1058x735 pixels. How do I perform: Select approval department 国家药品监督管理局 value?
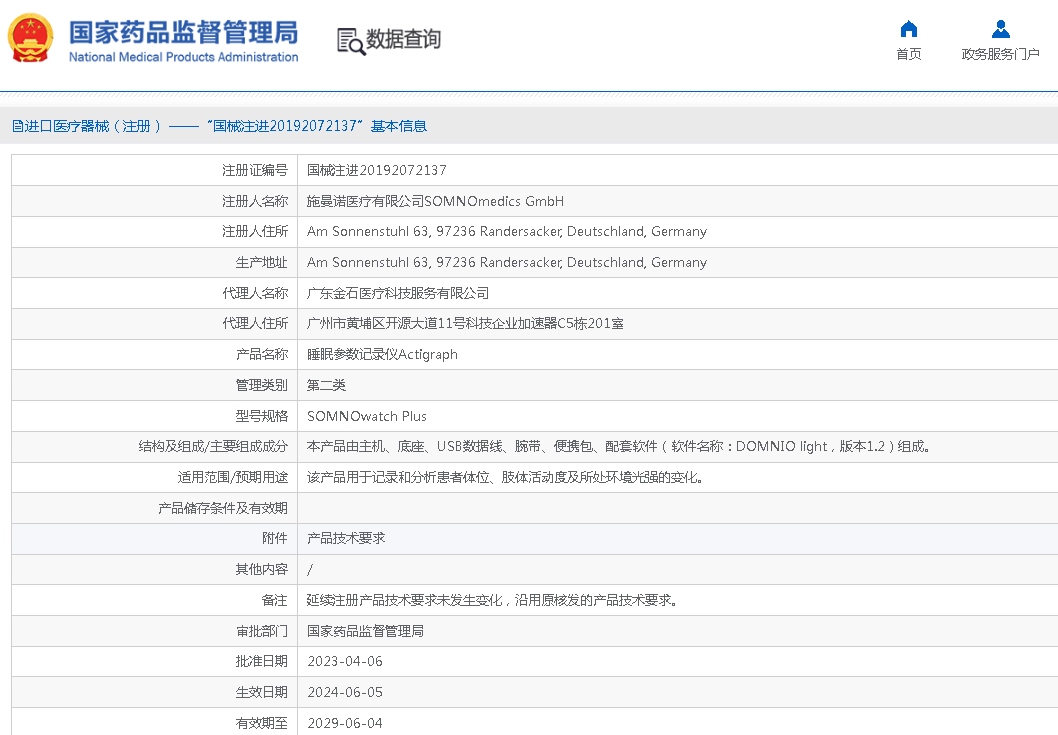(366, 631)
